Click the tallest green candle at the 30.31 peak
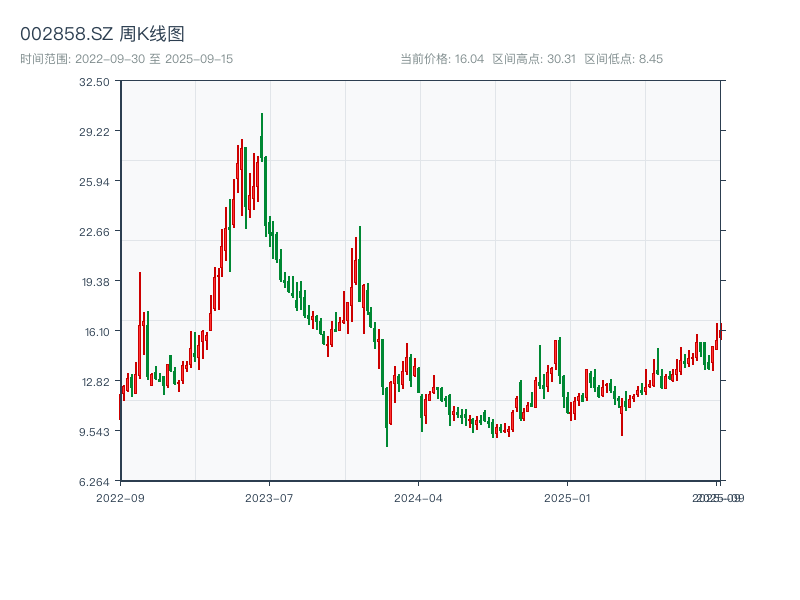This screenshot has height=600, width=800. click(262, 137)
